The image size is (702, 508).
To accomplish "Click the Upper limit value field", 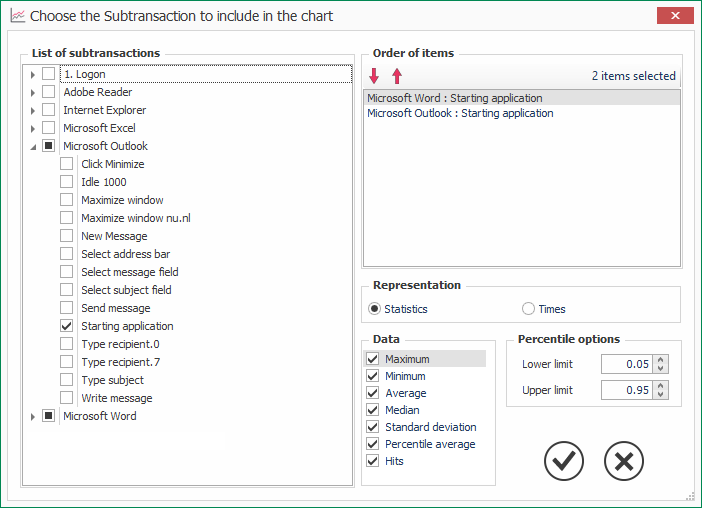I will (627, 390).
